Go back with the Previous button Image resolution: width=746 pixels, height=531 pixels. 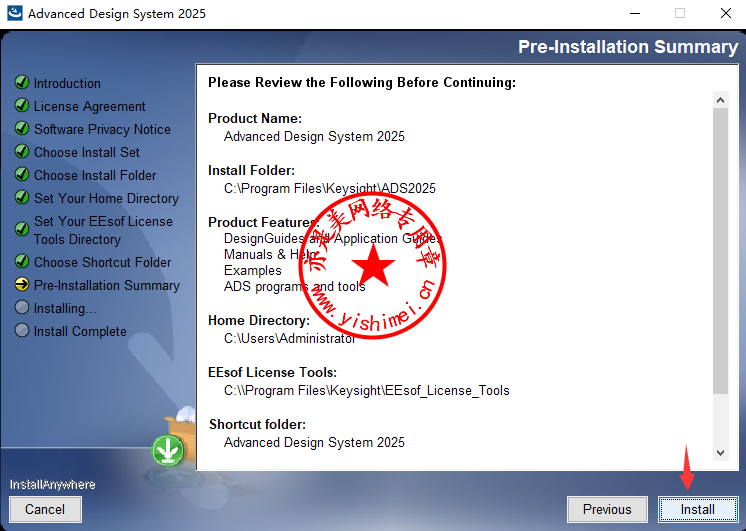pos(607,509)
